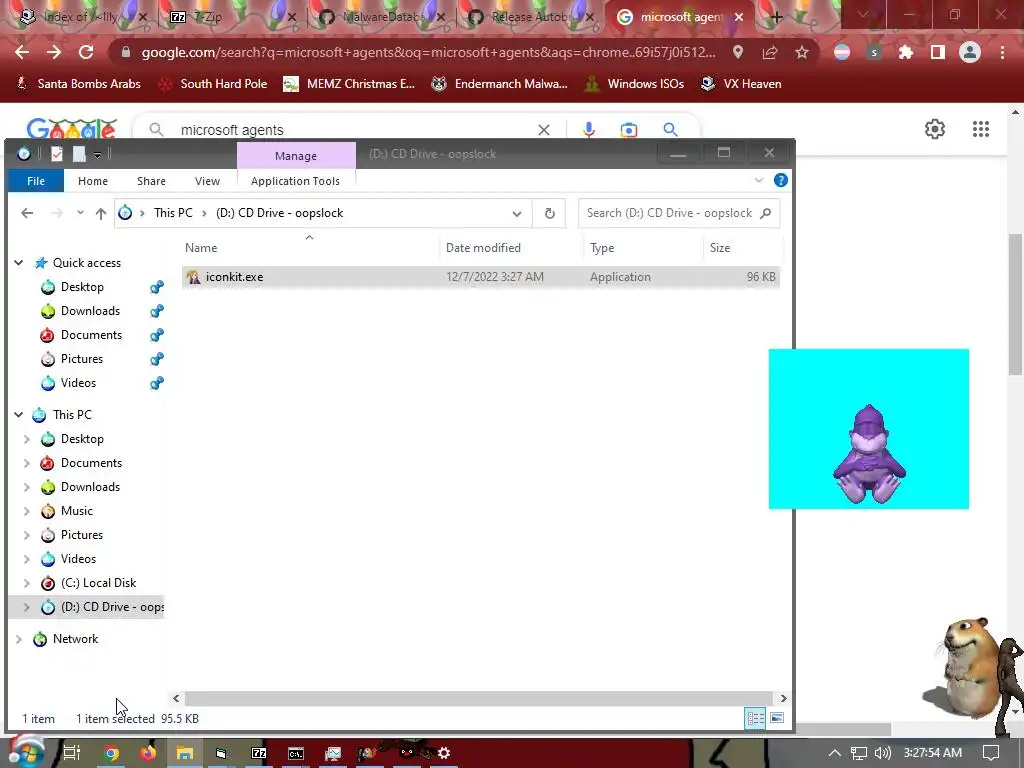Image resolution: width=1024 pixels, height=768 pixels.
Task: Open Customize Quick Access Toolbar dropdown
Action: coord(97,155)
